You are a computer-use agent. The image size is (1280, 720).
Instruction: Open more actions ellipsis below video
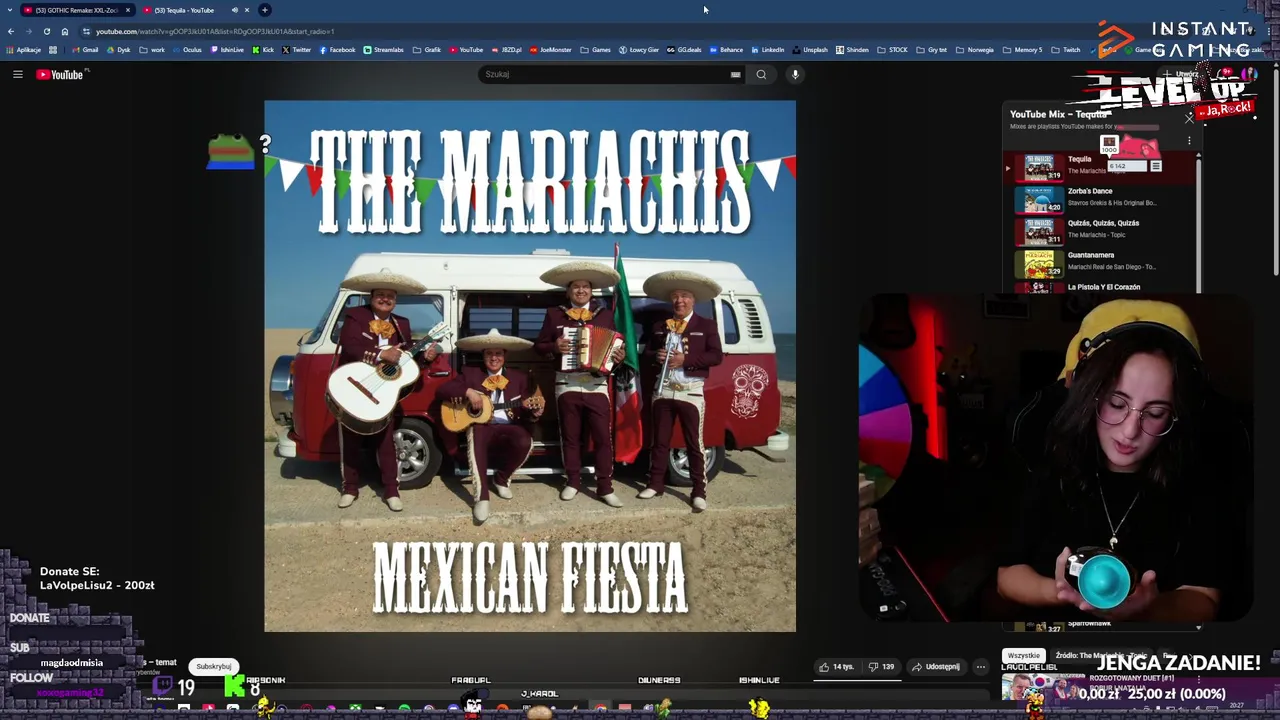(x=981, y=667)
